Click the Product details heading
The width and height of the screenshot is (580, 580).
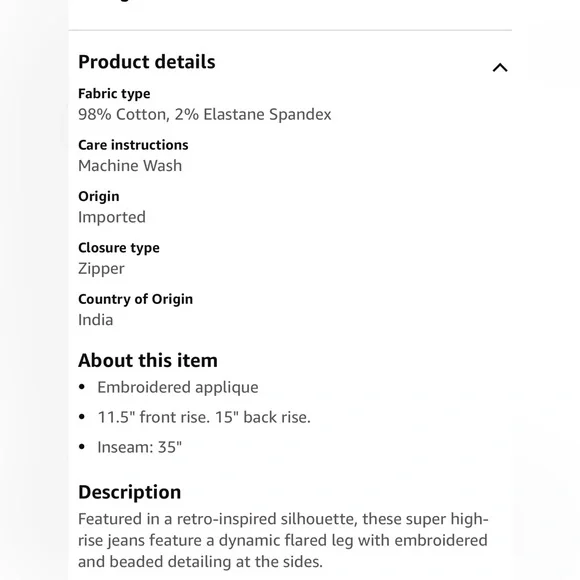coord(147,62)
